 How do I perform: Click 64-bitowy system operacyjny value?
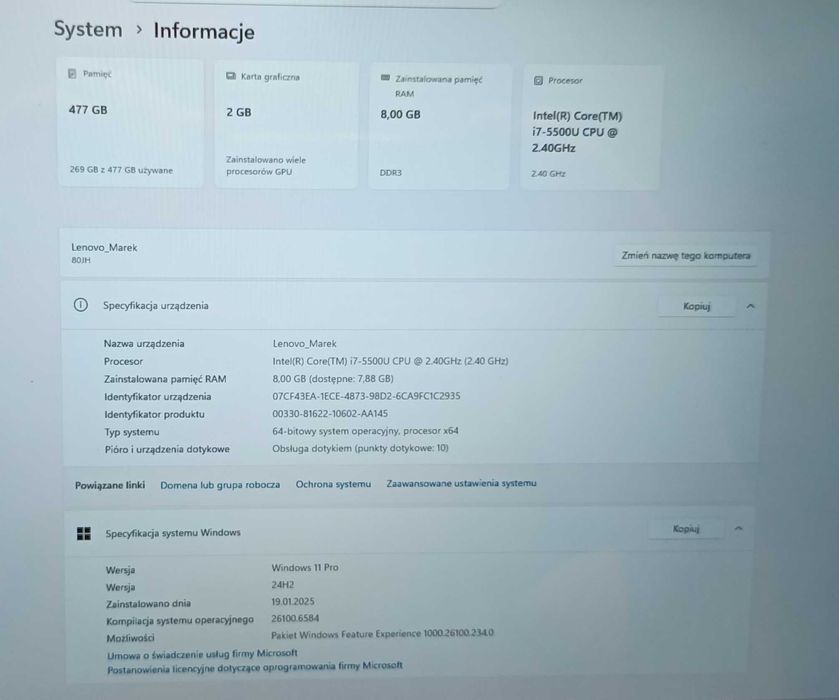coord(365,431)
